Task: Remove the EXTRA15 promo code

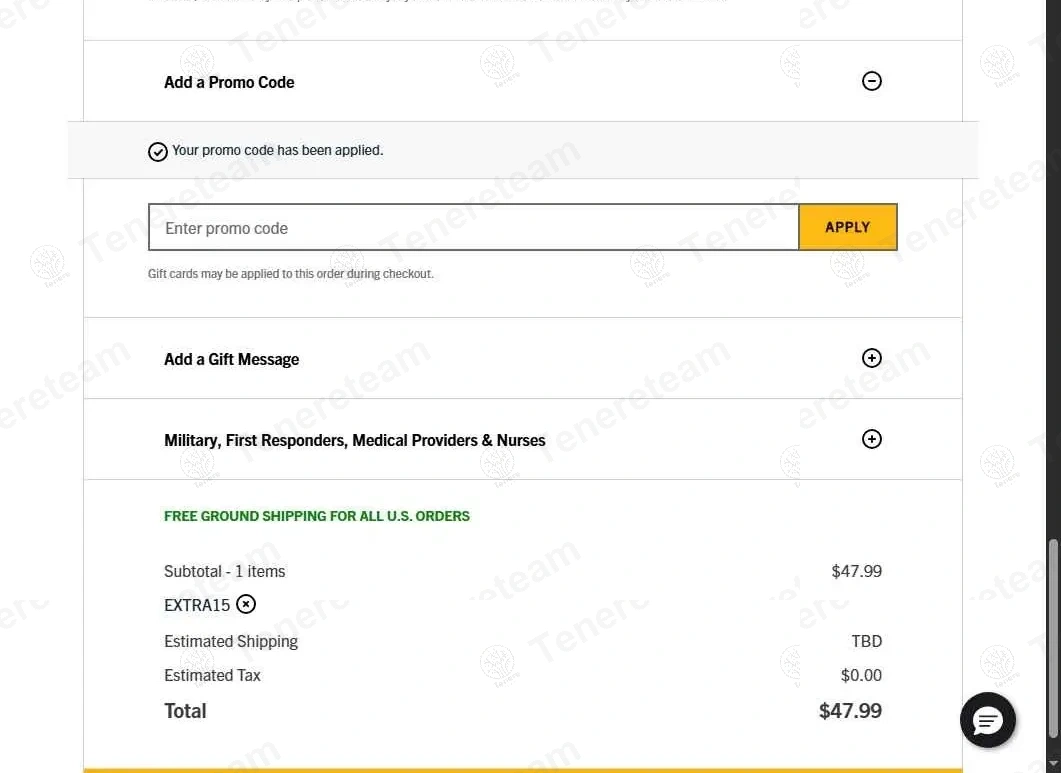Action: [246, 604]
